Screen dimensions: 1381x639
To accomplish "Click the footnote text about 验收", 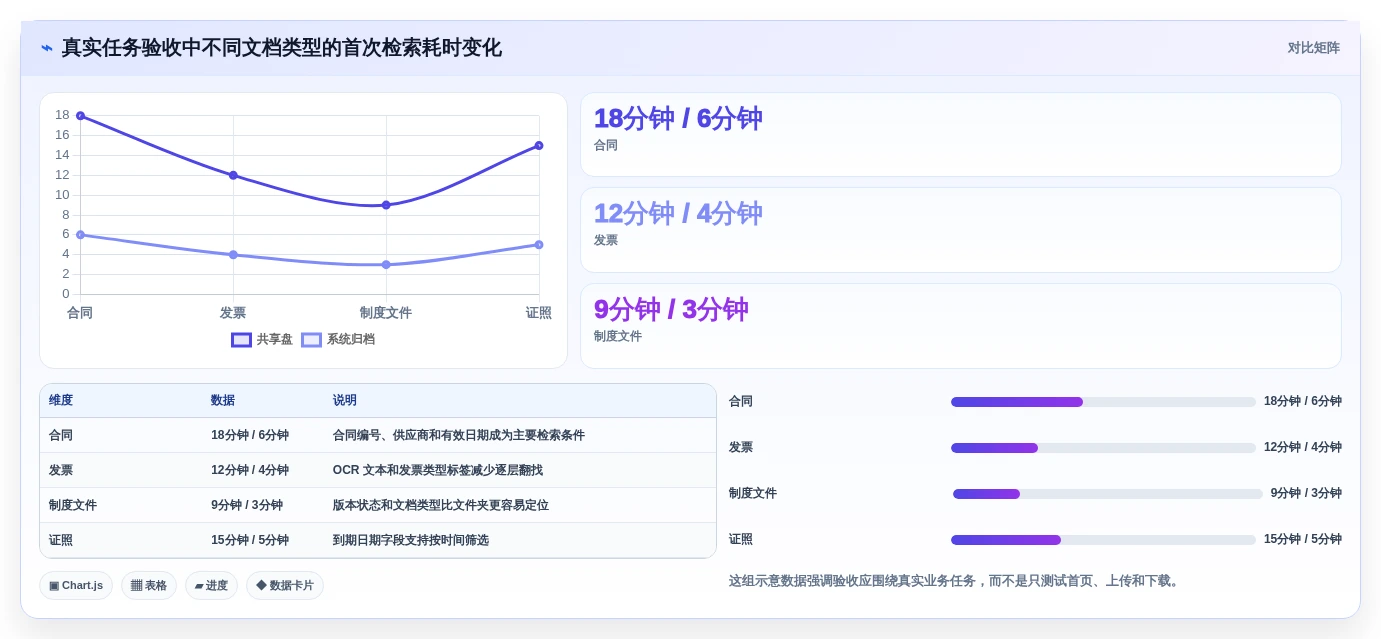I will tap(956, 581).
